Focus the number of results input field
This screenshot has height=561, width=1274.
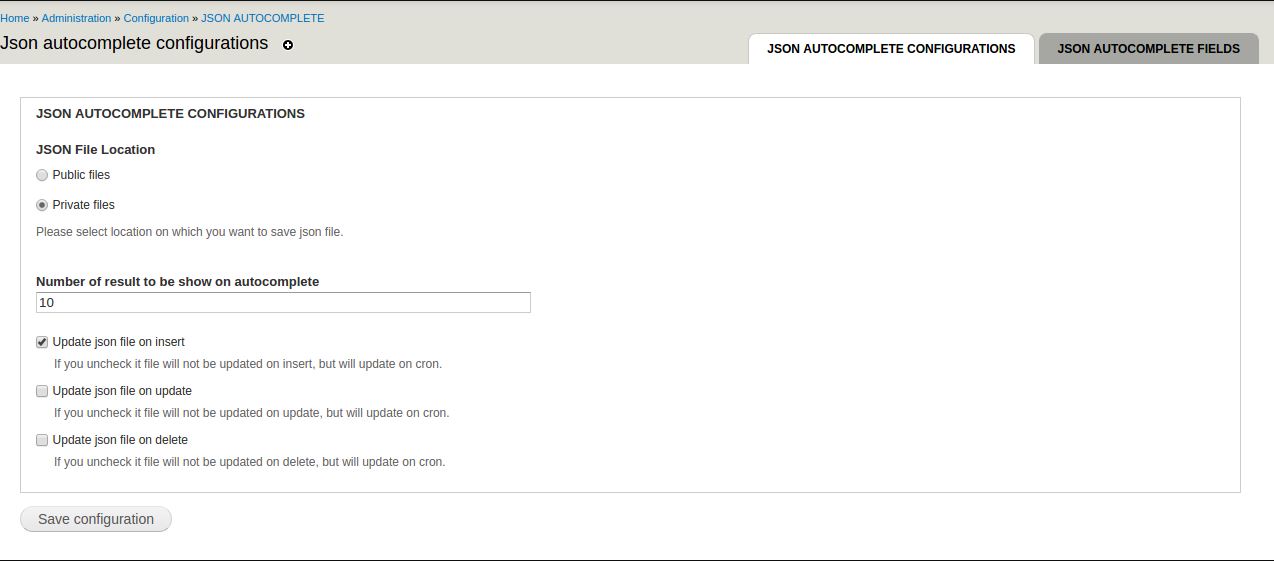[283, 302]
